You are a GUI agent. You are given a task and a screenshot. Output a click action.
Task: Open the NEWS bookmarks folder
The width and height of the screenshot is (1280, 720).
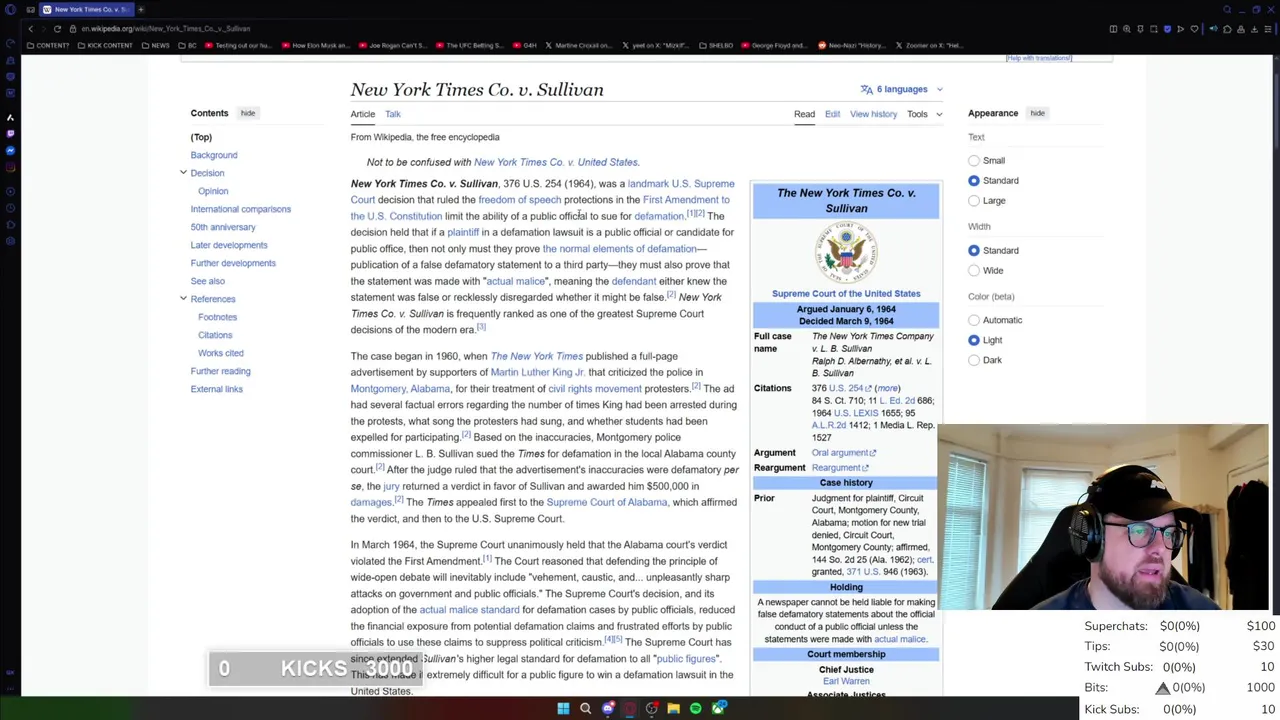point(155,45)
